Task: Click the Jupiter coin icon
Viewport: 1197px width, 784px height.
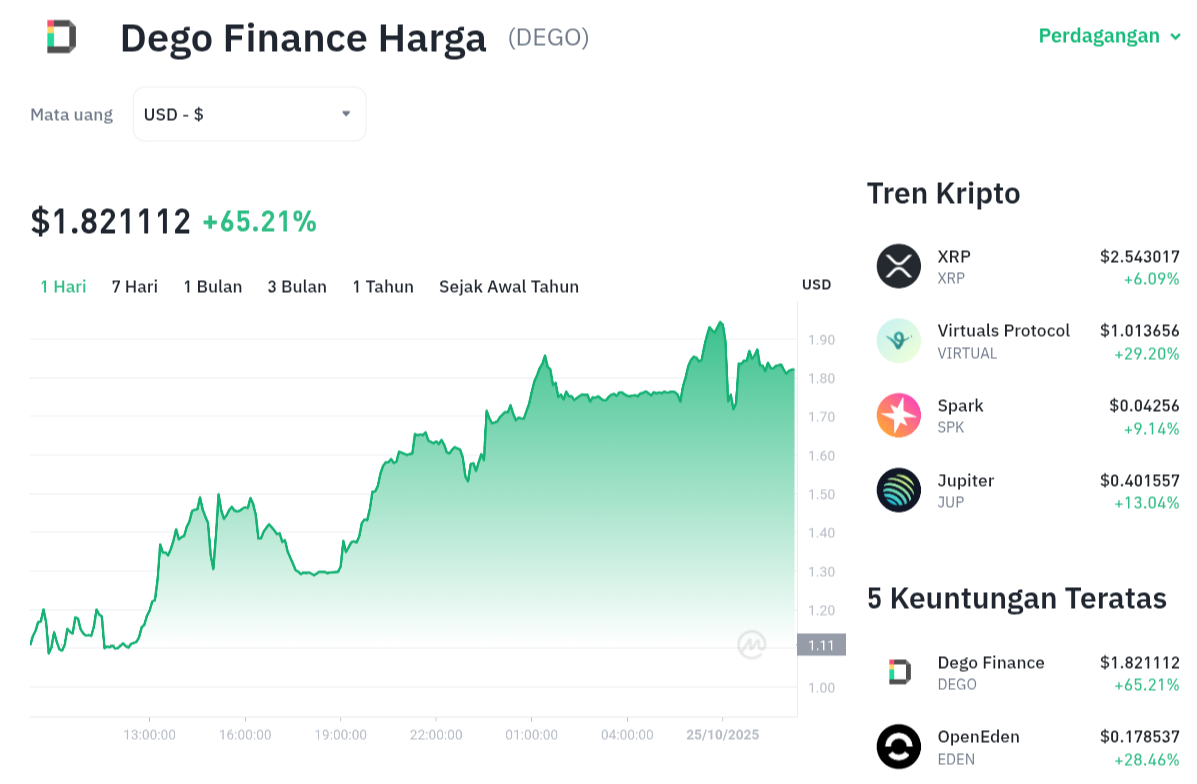Action: (x=898, y=491)
